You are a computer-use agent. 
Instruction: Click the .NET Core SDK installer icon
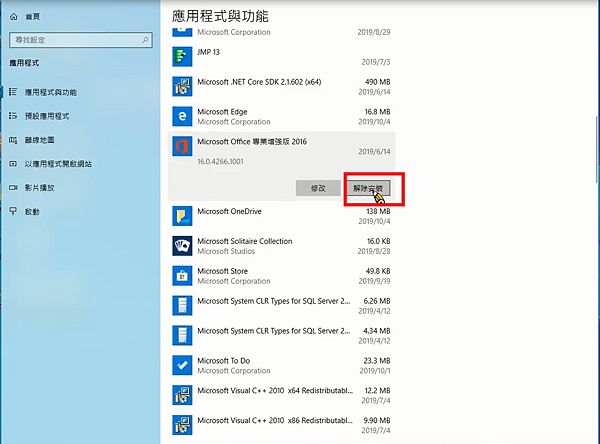pos(183,86)
